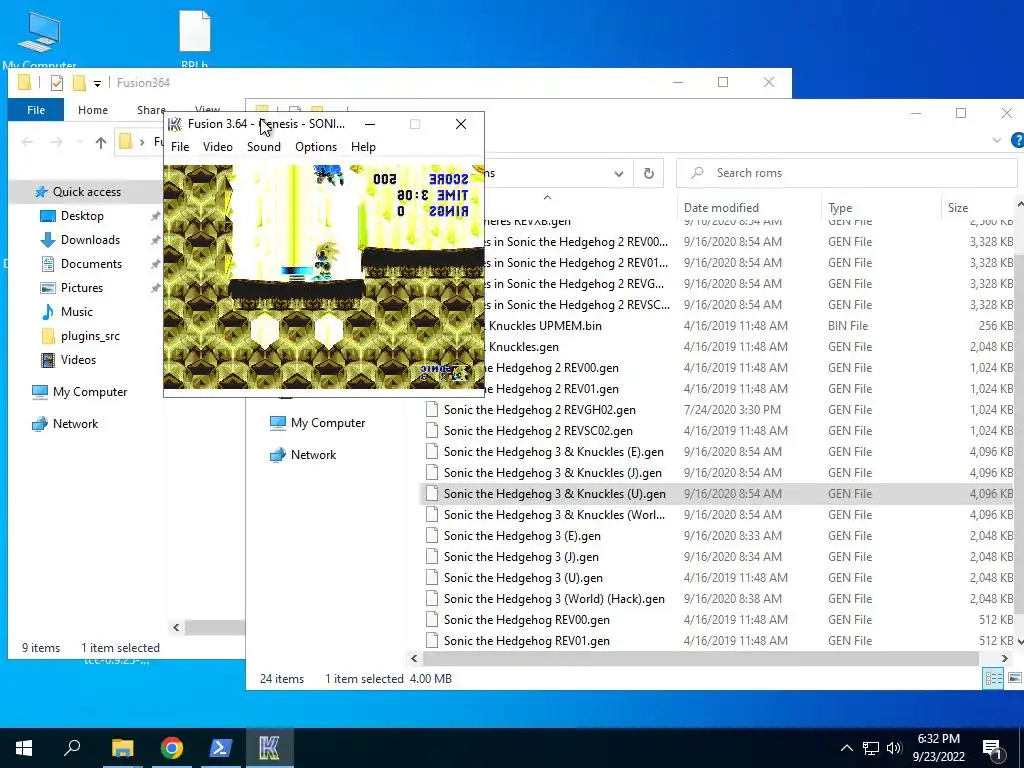Image resolution: width=1024 pixels, height=768 pixels.
Task: Select Sonic the Hedgehog 2 REVGH02.gen
Action: click(x=539, y=410)
